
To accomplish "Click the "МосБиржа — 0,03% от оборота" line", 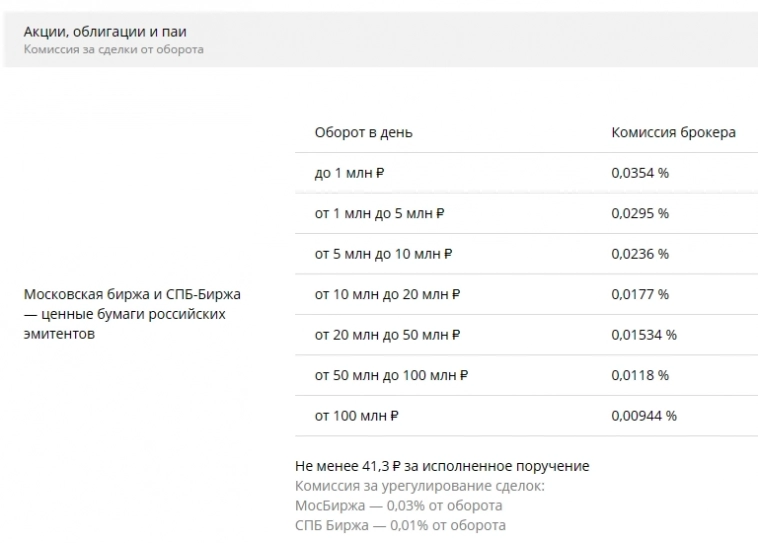I will tap(398, 506).
